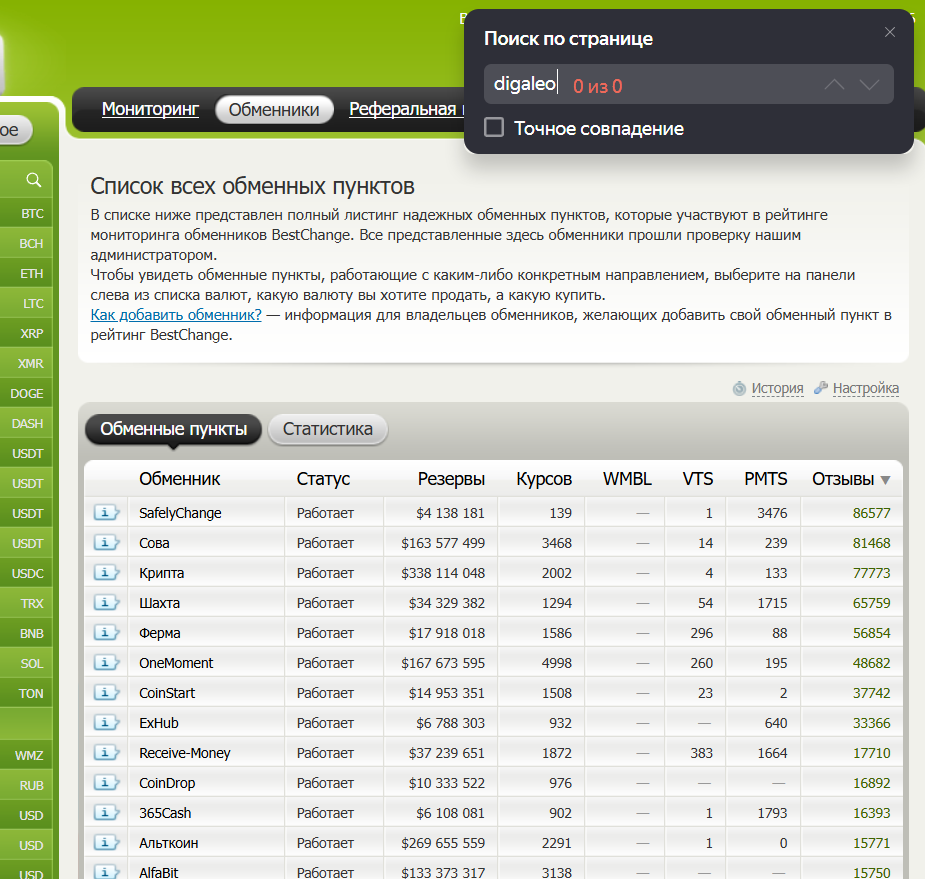Open the История link
925x879 pixels.
pos(778,388)
